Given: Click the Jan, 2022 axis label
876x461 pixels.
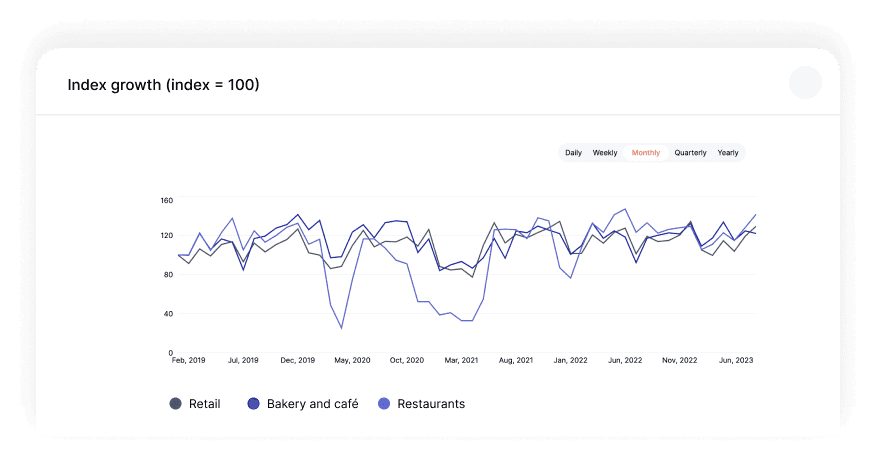Looking at the screenshot, I should click(x=570, y=360).
